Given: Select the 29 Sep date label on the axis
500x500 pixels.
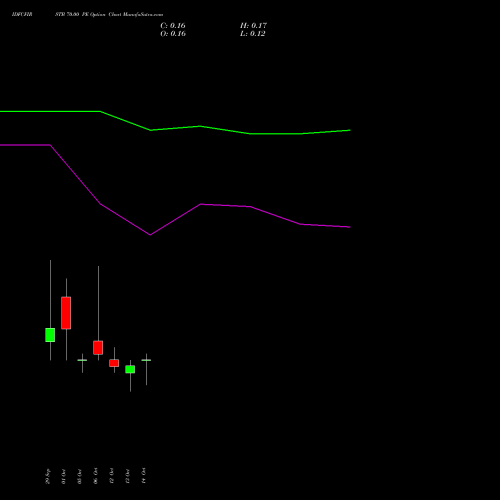Looking at the screenshot, I should (x=48, y=476).
